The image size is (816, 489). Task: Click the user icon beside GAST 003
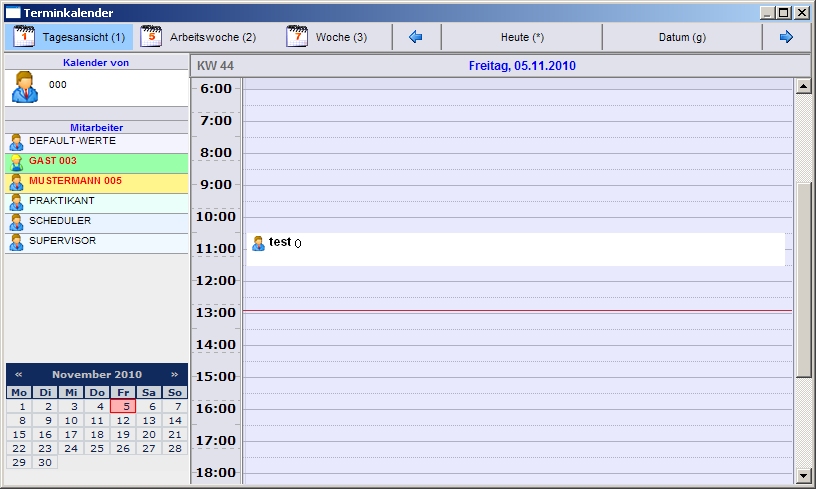coord(16,162)
